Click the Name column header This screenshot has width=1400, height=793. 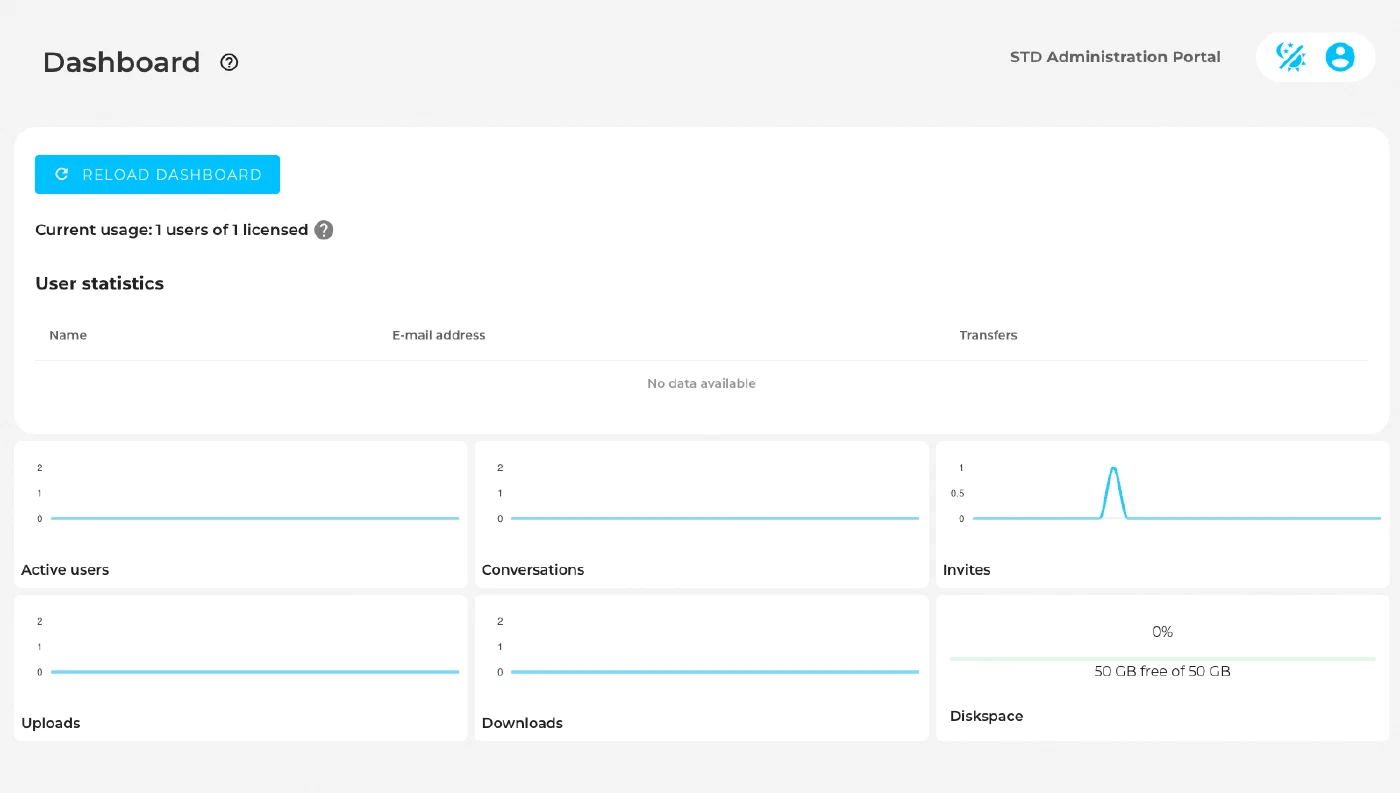(68, 335)
